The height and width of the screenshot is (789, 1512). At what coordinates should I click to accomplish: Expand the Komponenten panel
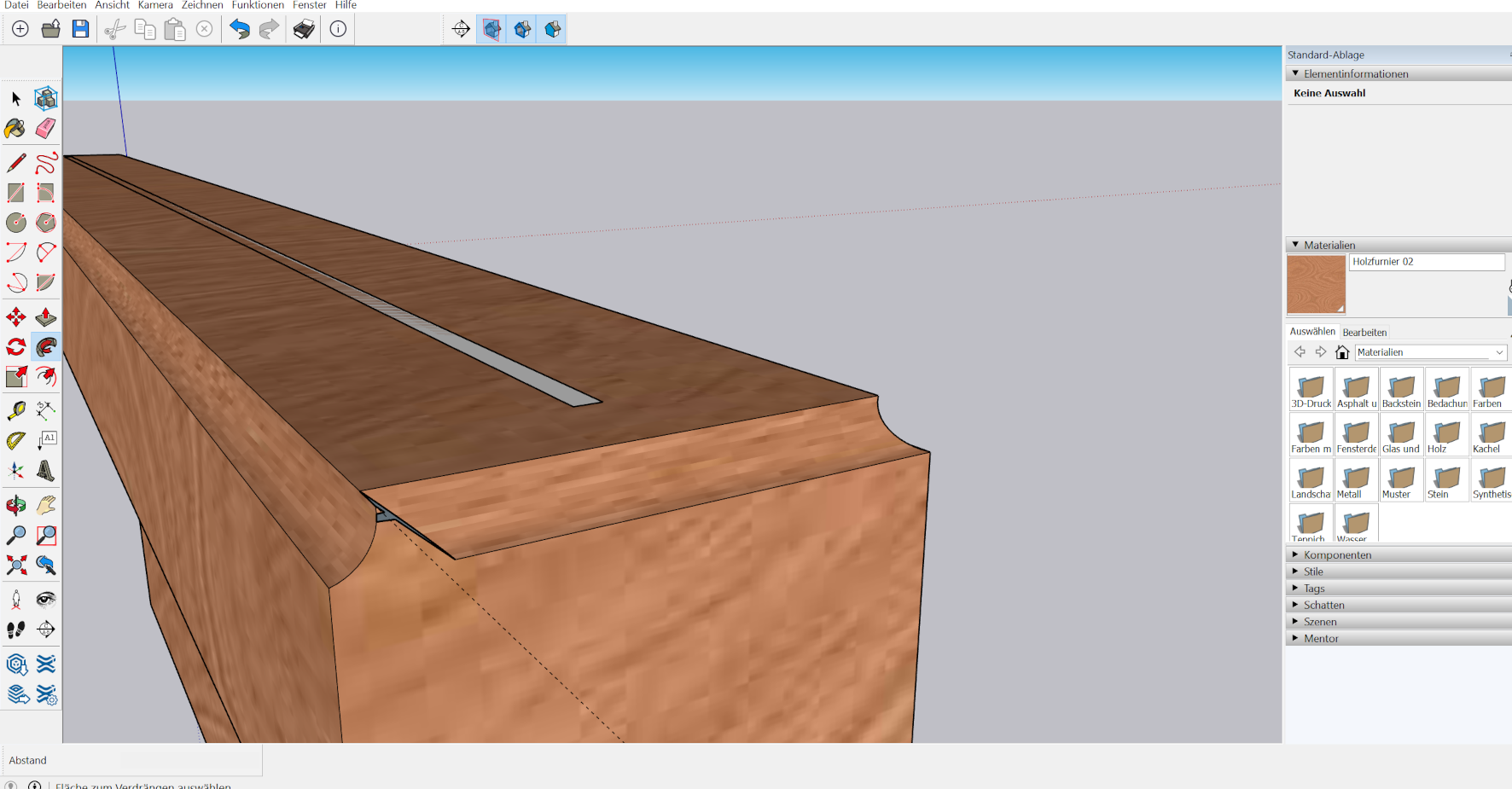[1337, 555]
